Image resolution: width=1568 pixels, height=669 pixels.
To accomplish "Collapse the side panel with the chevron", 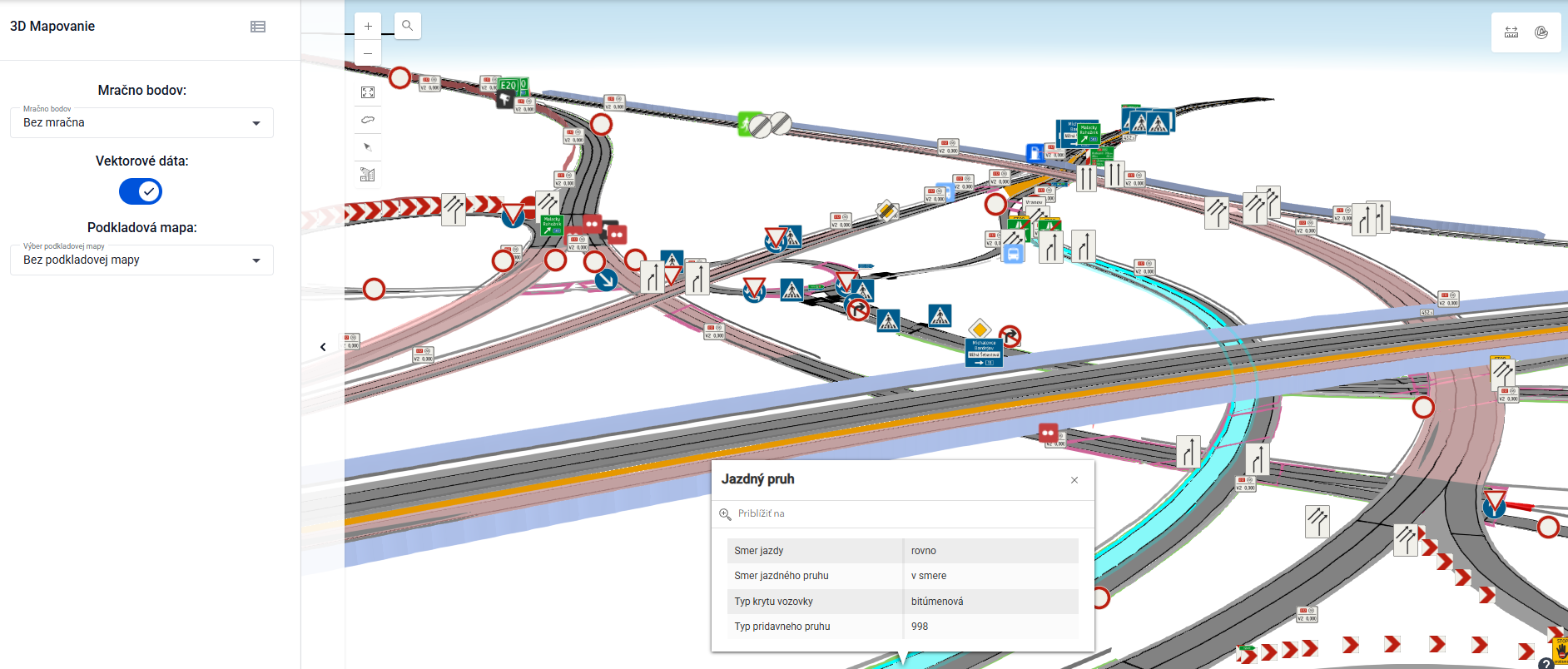I will pyautogui.click(x=323, y=347).
